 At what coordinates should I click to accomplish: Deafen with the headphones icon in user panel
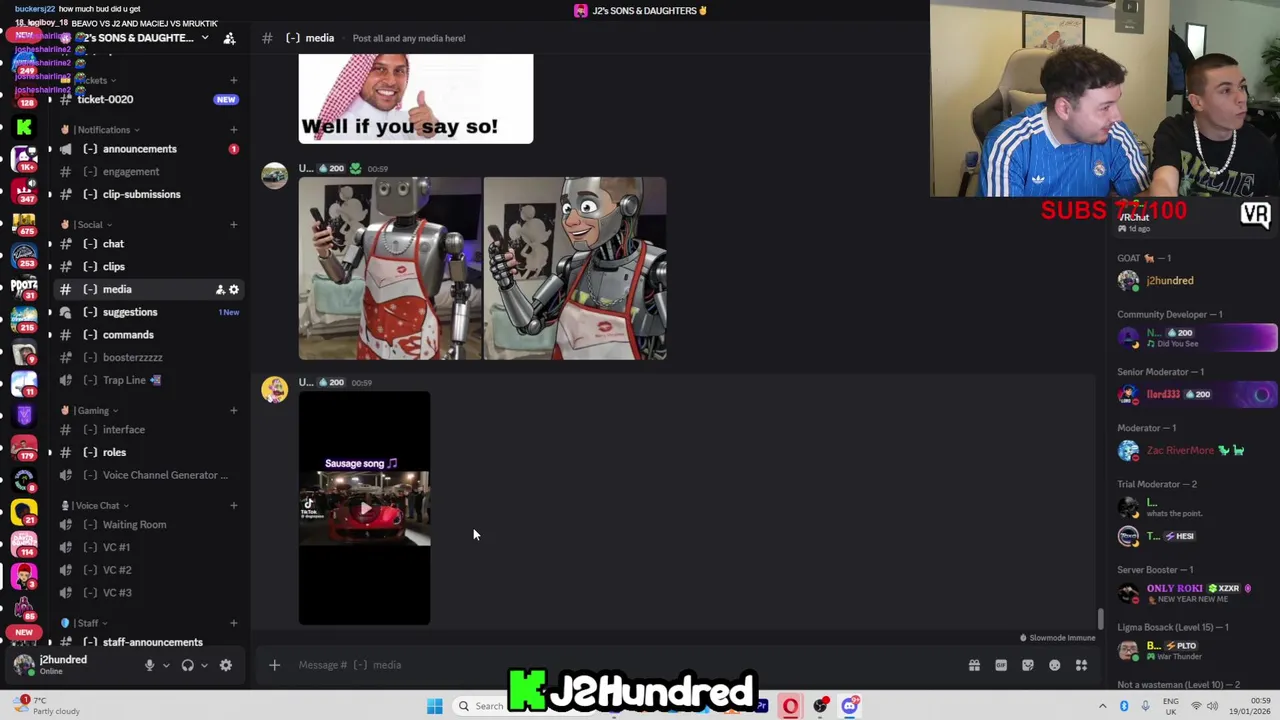coord(187,665)
